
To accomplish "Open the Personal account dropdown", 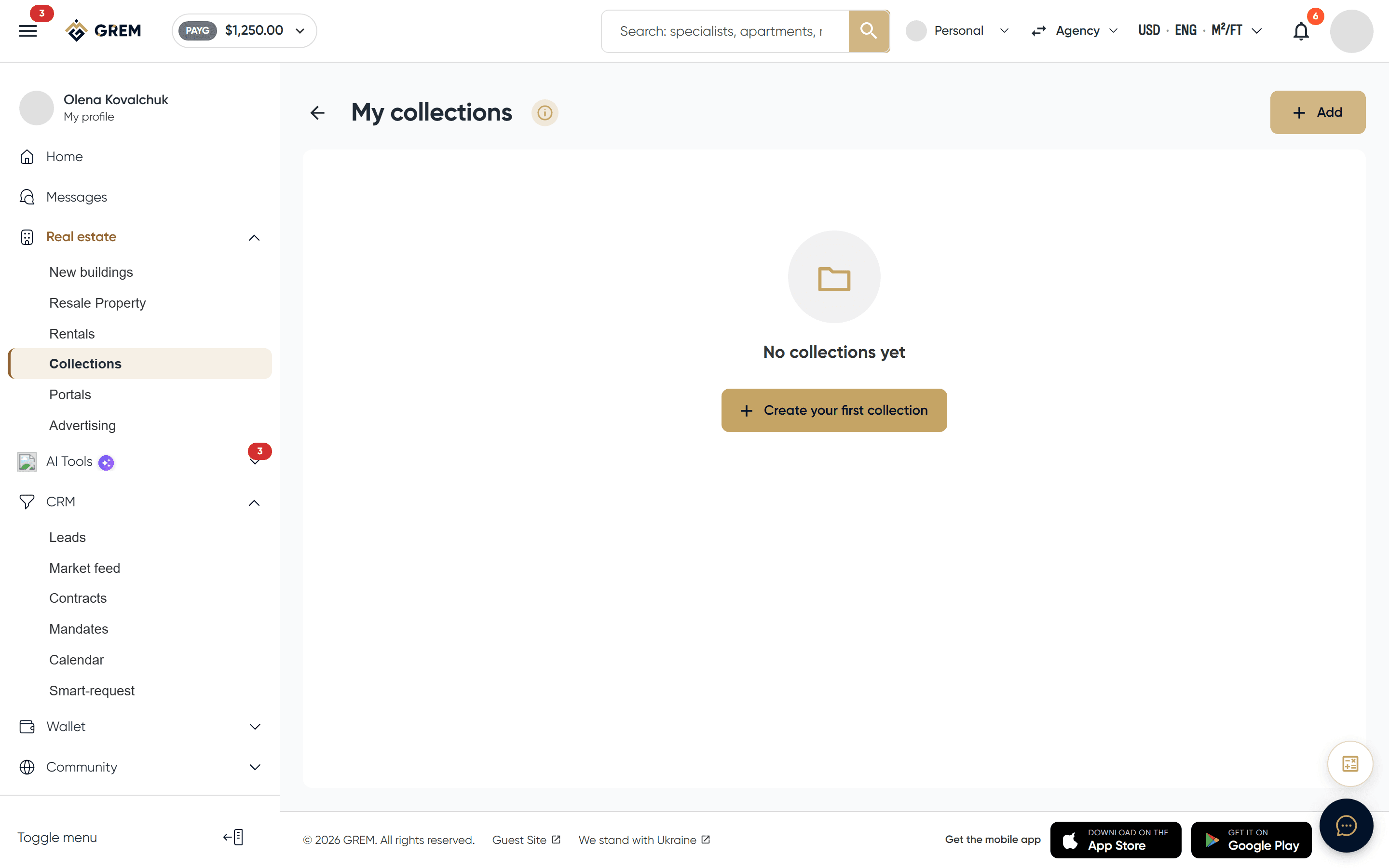I will [x=957, y=31].
